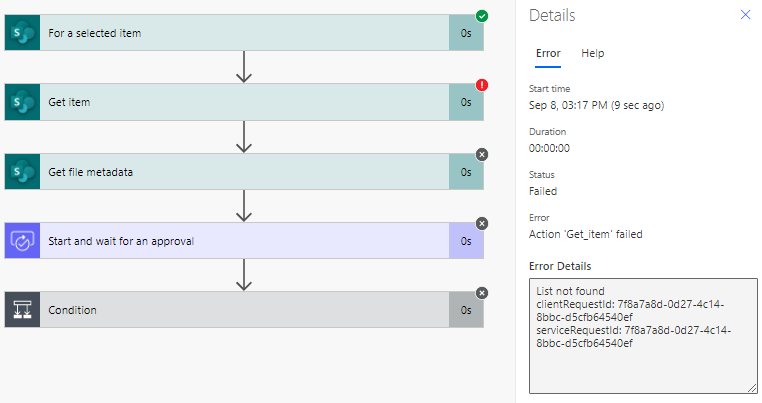The width and height of the screenshot is (762, 403).
Task: Click the skipped badge on 'Get file metadata'
Action: click(482, 154)
